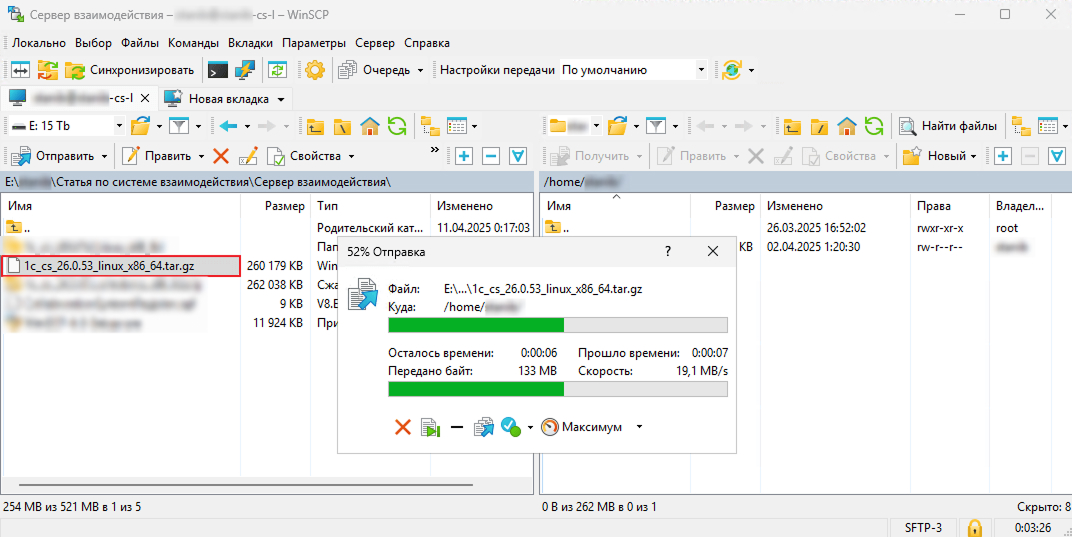This screenshot has width=1072, height=537.
Task: Go to local root directory icon
Action: click(342, 126)
